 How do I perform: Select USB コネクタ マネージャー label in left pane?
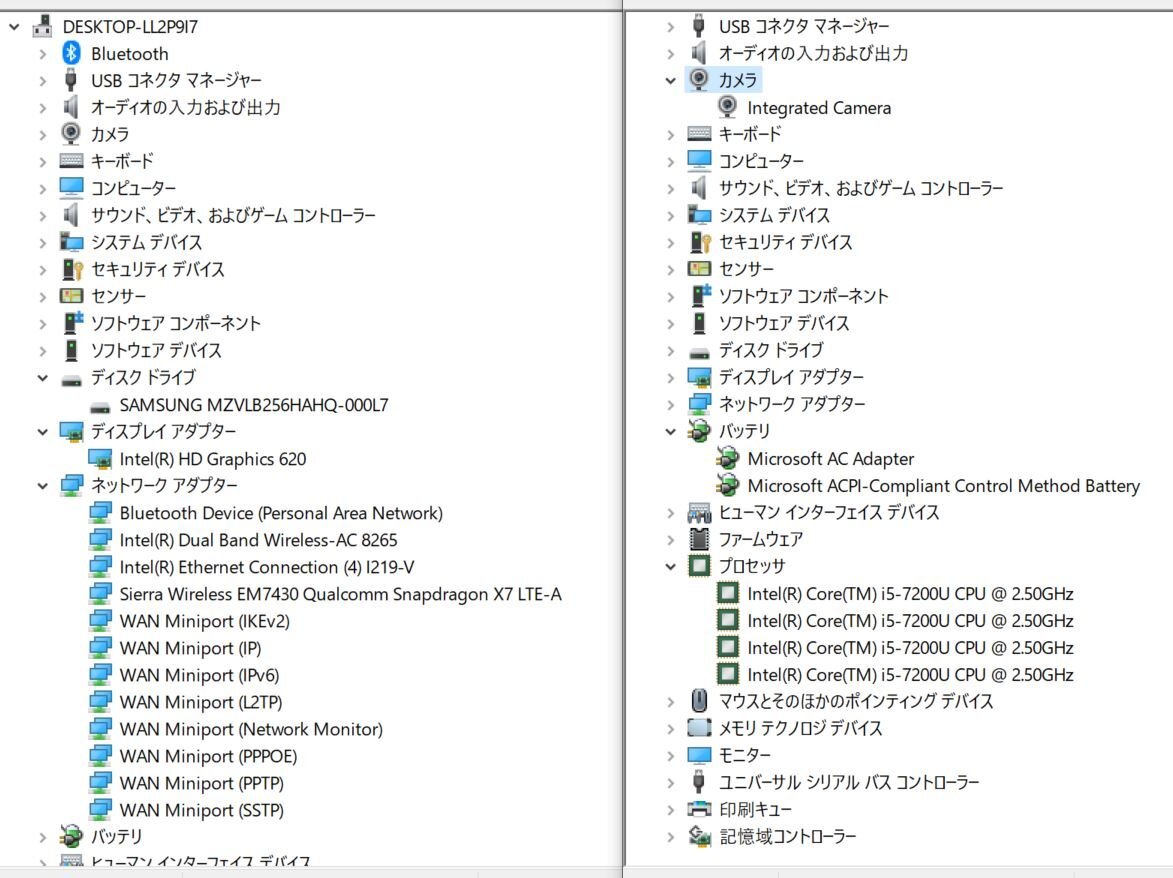(177, 80)
